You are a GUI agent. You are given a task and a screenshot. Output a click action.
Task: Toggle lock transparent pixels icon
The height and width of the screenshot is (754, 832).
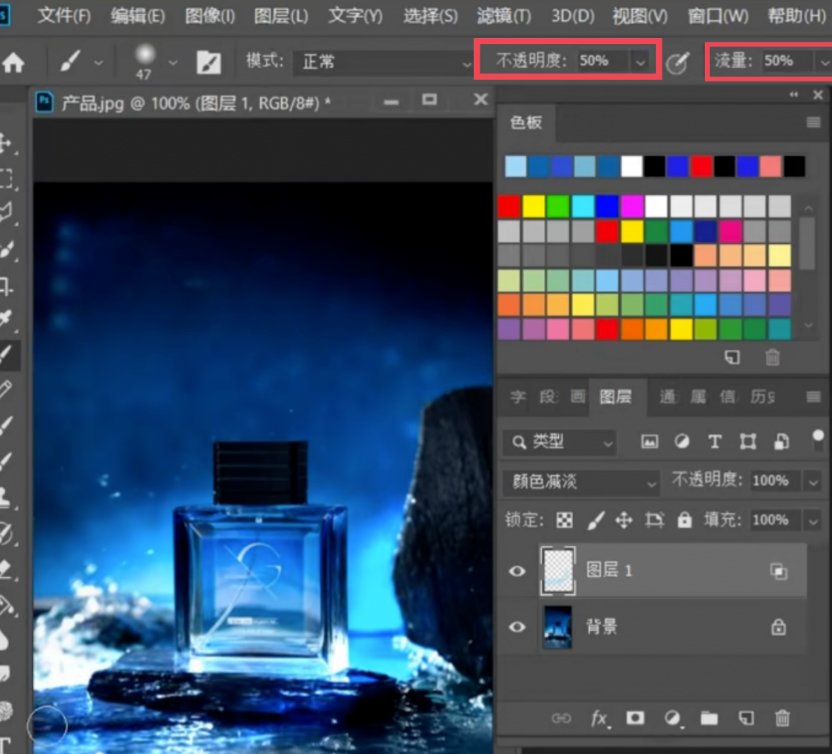pyautogui.click(x=564, y=521)
